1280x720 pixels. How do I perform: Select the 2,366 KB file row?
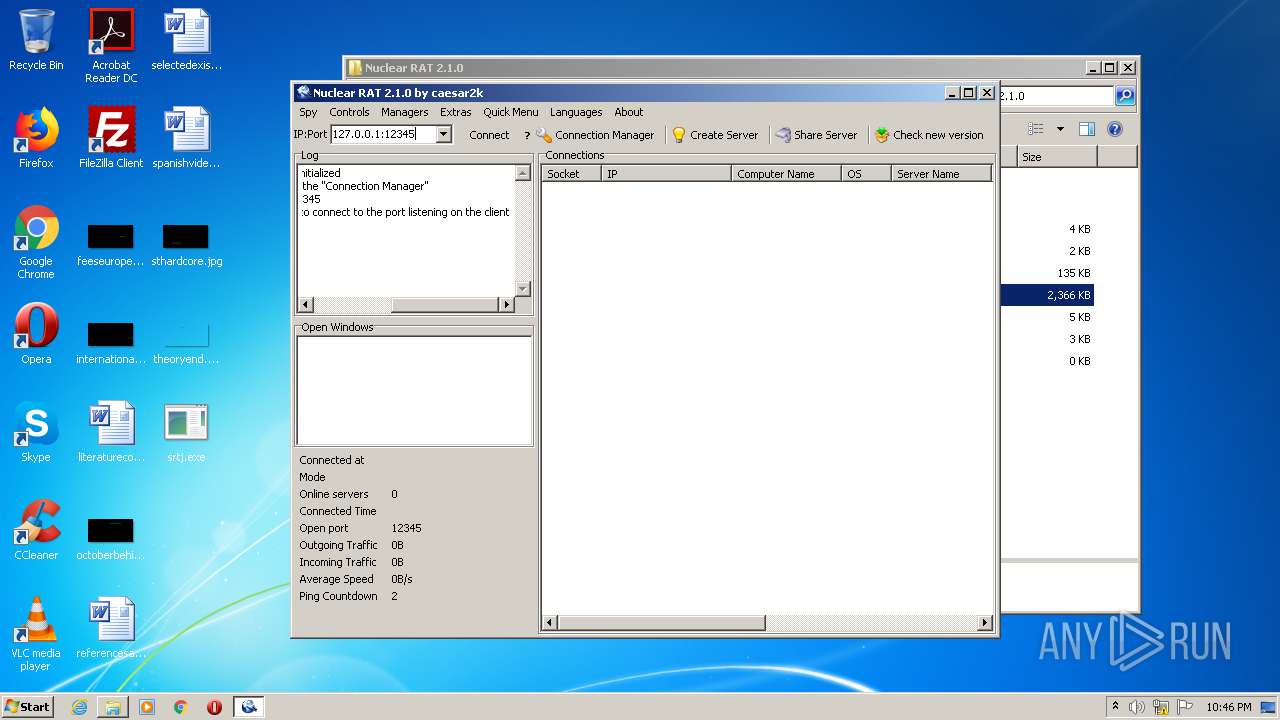pyautogui.click(x=1047, y=295)
